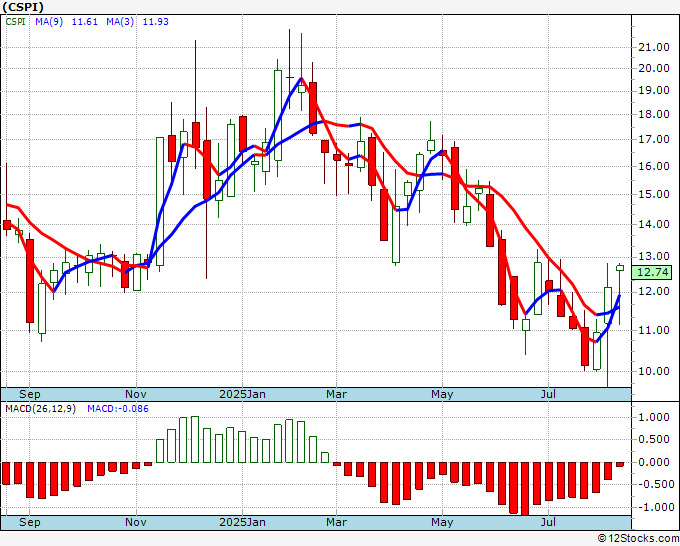Select the MA(9) legend label

49,22
